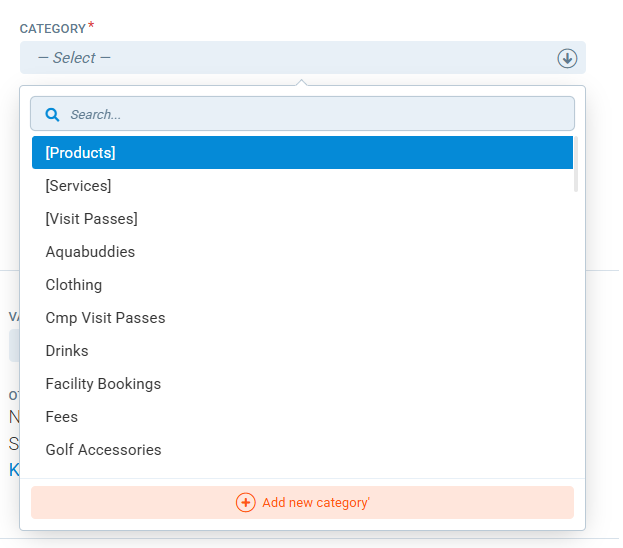Click the down-arrow icon in Category field
This screenshot has width=623, height=548.
coord(567,58)
